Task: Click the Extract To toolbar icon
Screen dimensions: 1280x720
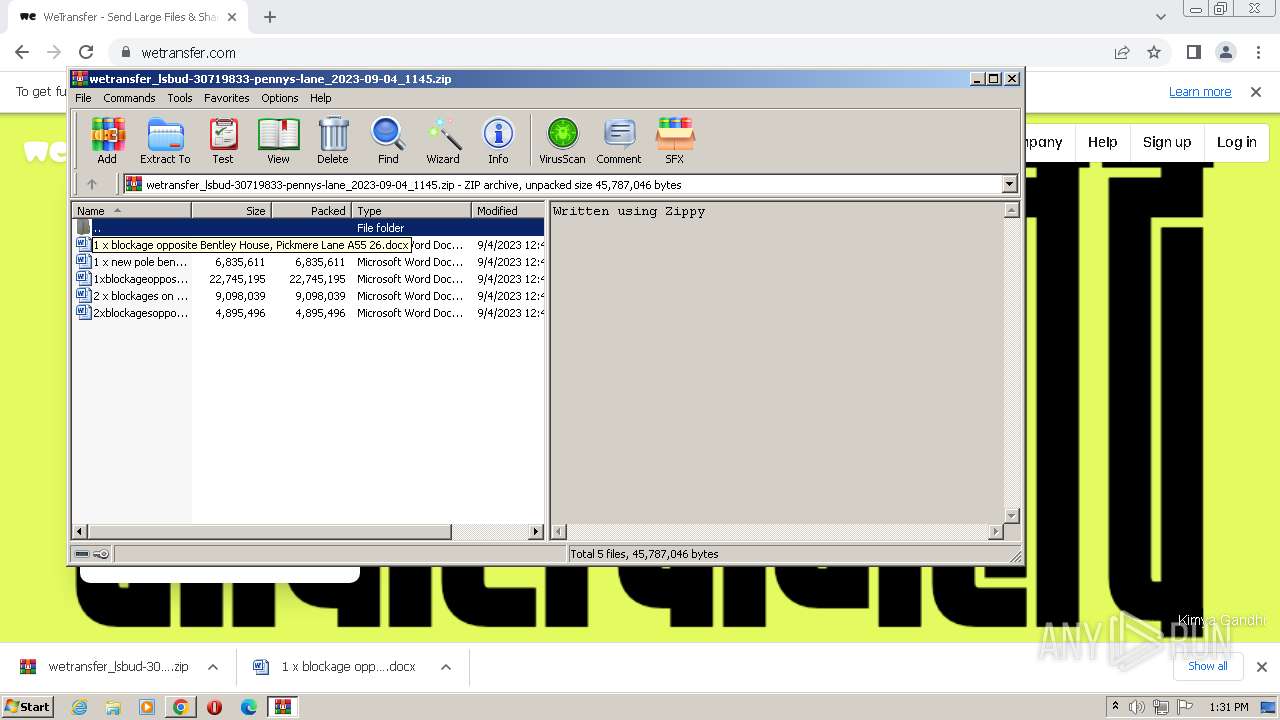Action: (165, 140)
